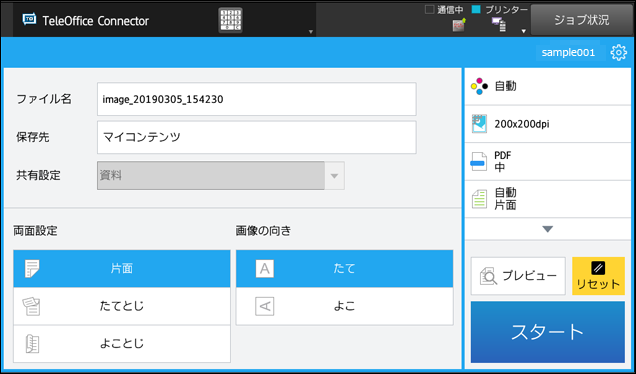Viewport: 636px width, 374px height.
Task: Click the よことじ booklet icon
Action: 32,344
